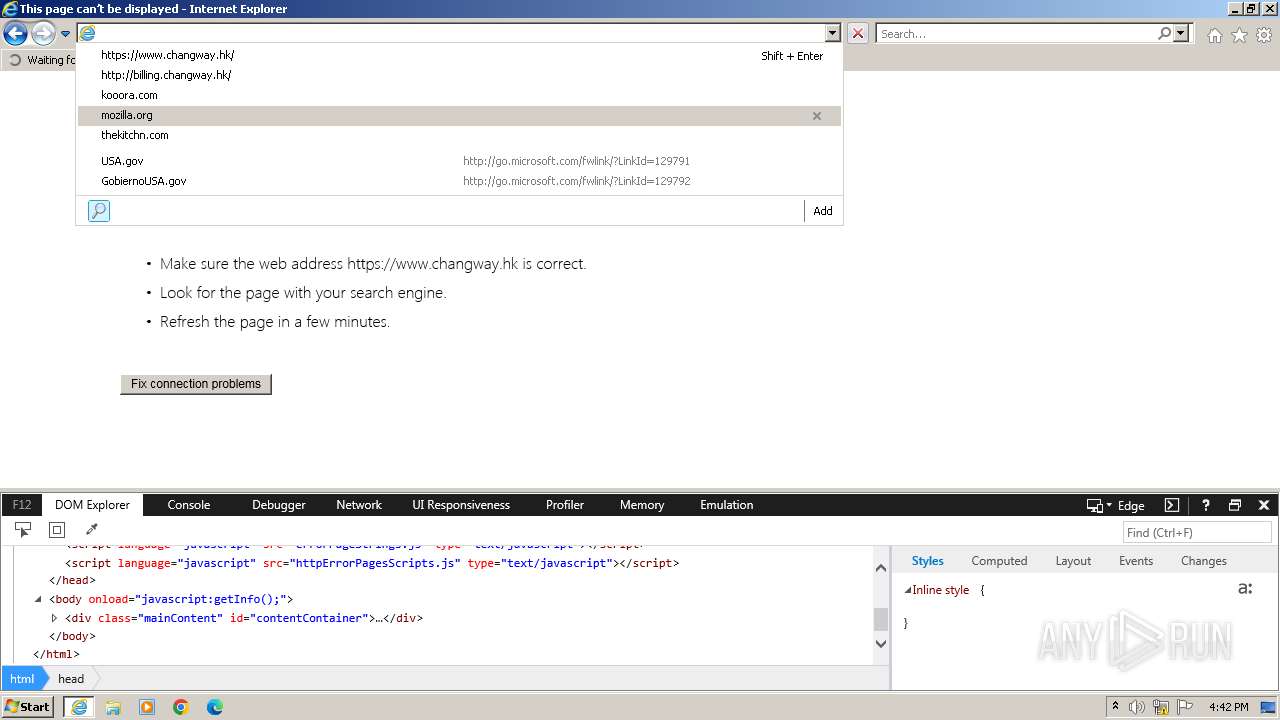Open developer tools help question mark
The image size is (1280, 720).
coord(1206,505)
